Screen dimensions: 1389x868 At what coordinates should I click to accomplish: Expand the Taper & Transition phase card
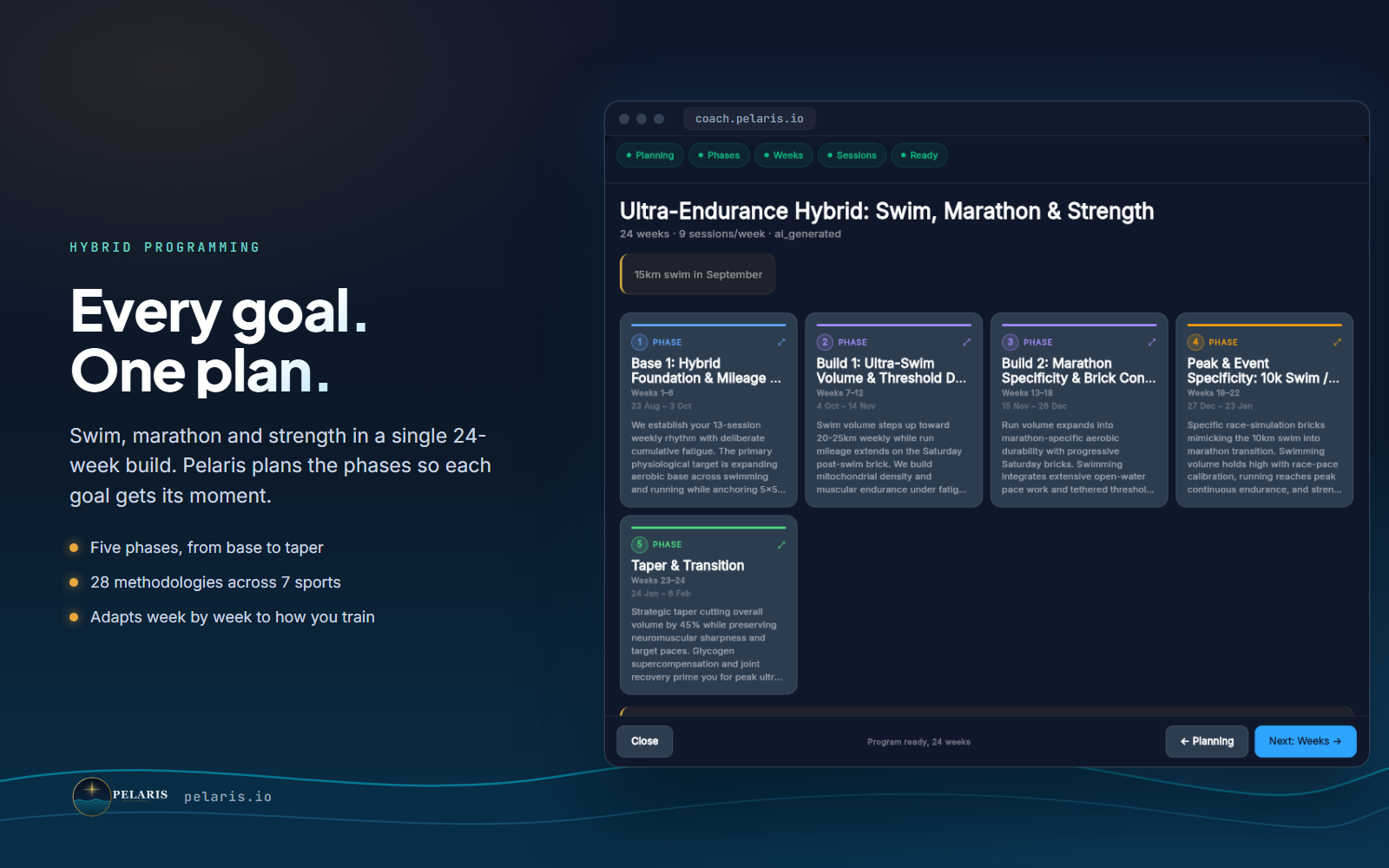click(781, 544)
